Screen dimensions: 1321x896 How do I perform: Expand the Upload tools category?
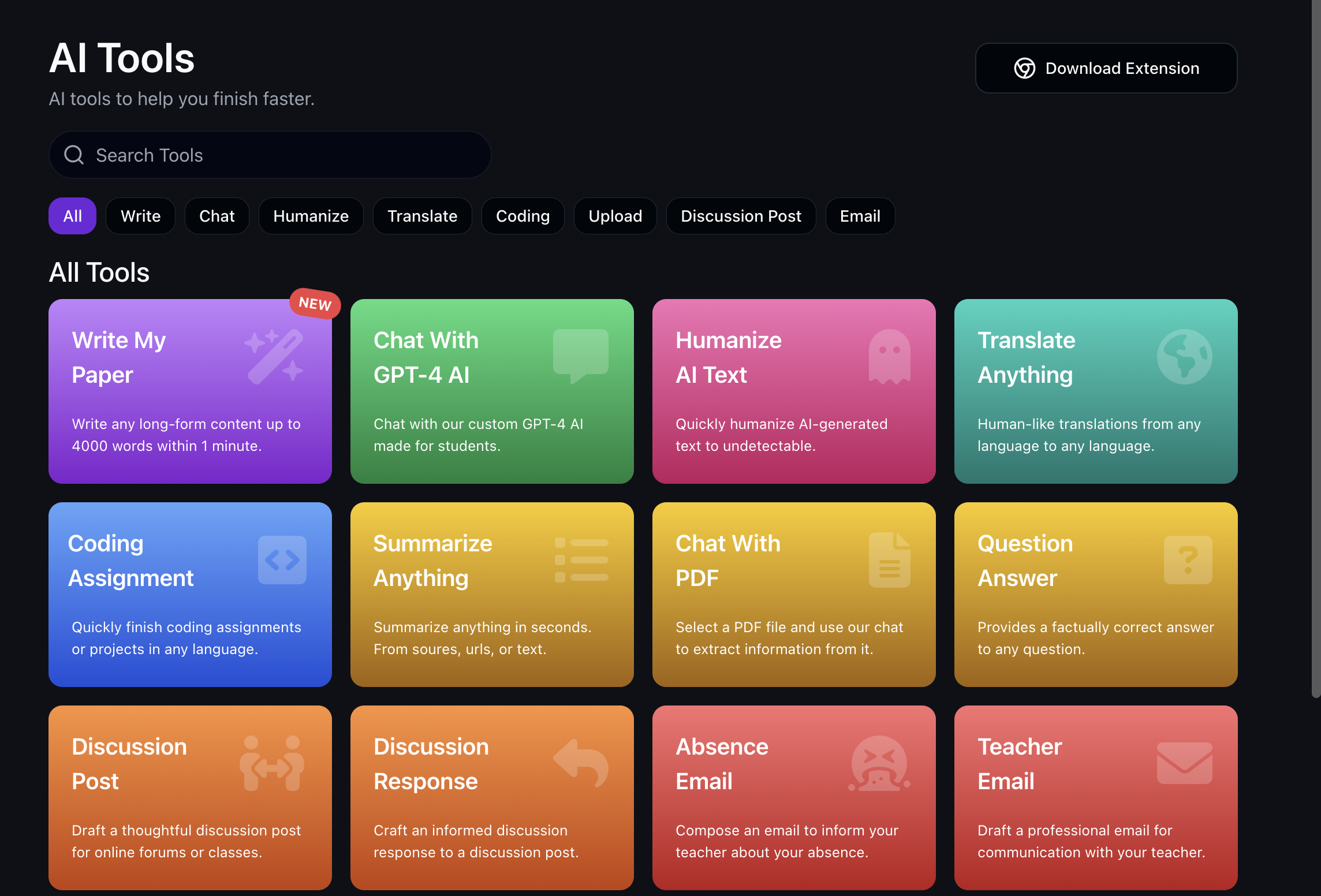tap(615, 215)
